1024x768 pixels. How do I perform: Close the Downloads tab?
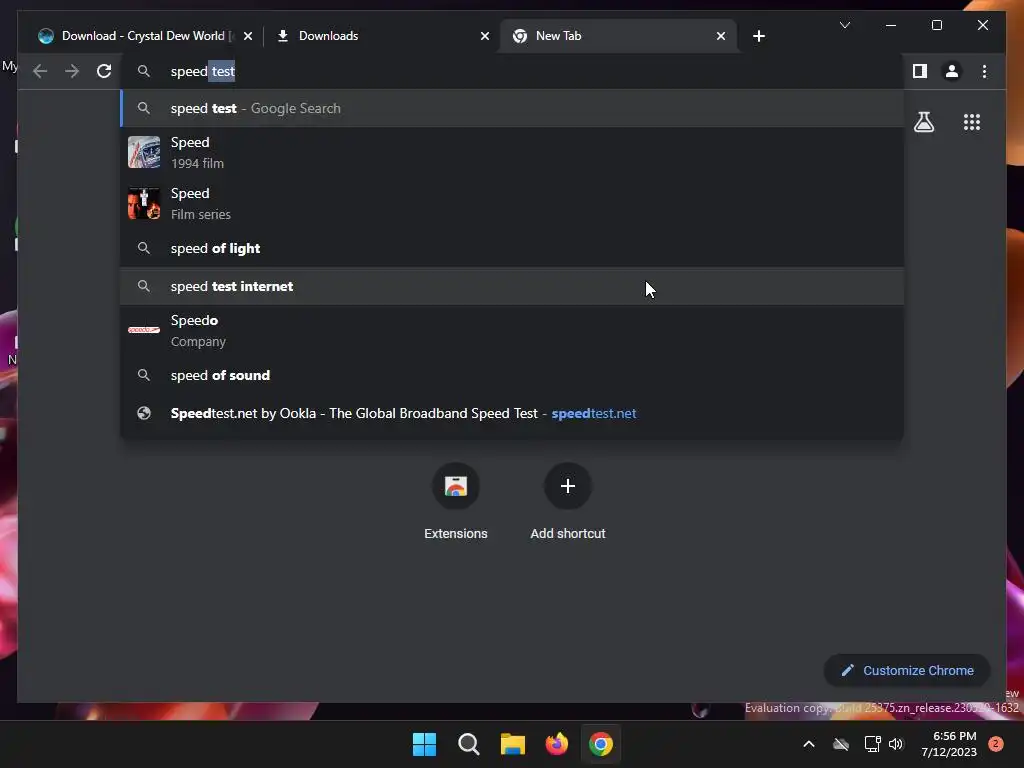[485, 36]
